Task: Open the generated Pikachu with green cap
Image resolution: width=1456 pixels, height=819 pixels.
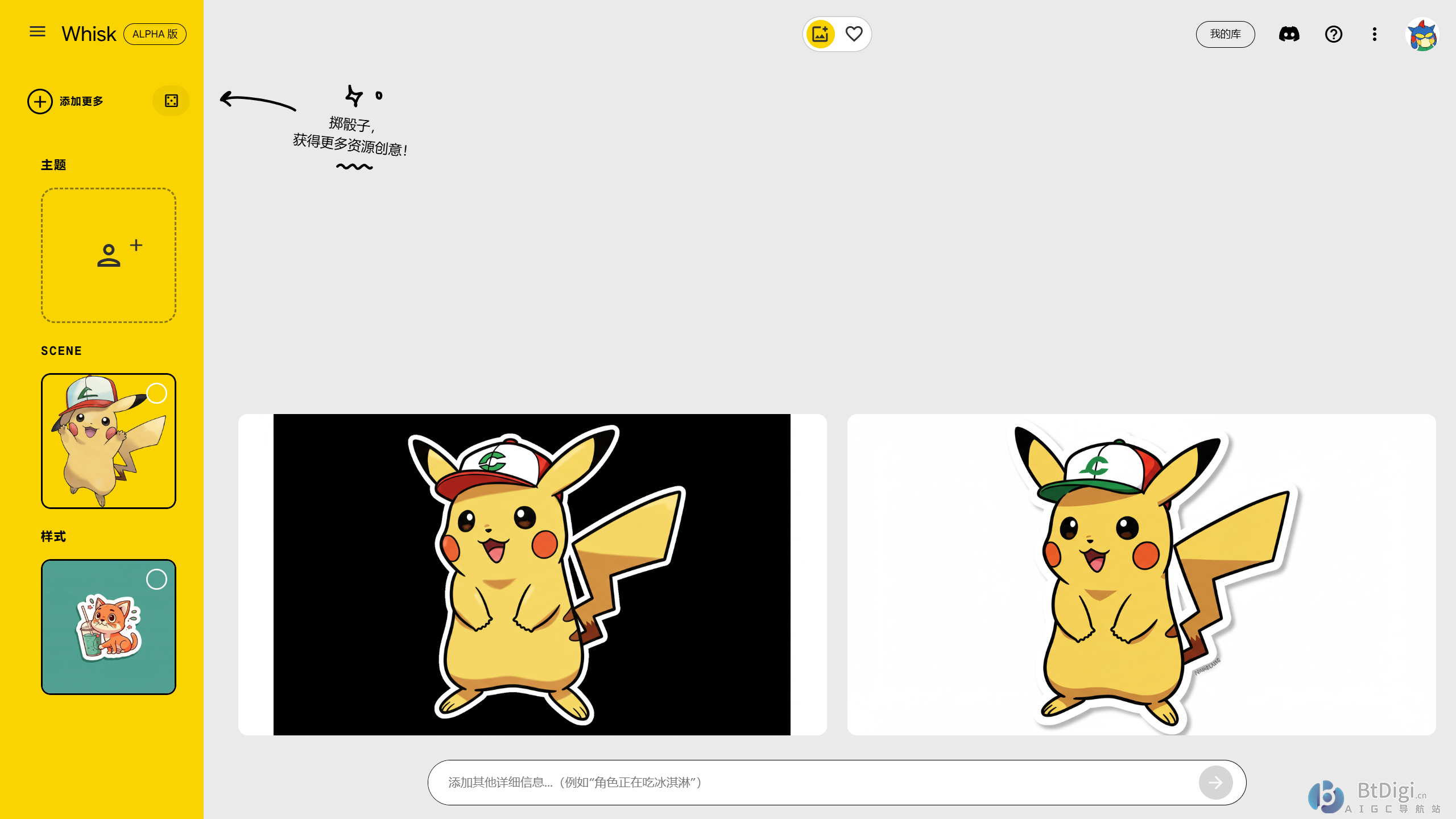Action: click(1141, 574)
